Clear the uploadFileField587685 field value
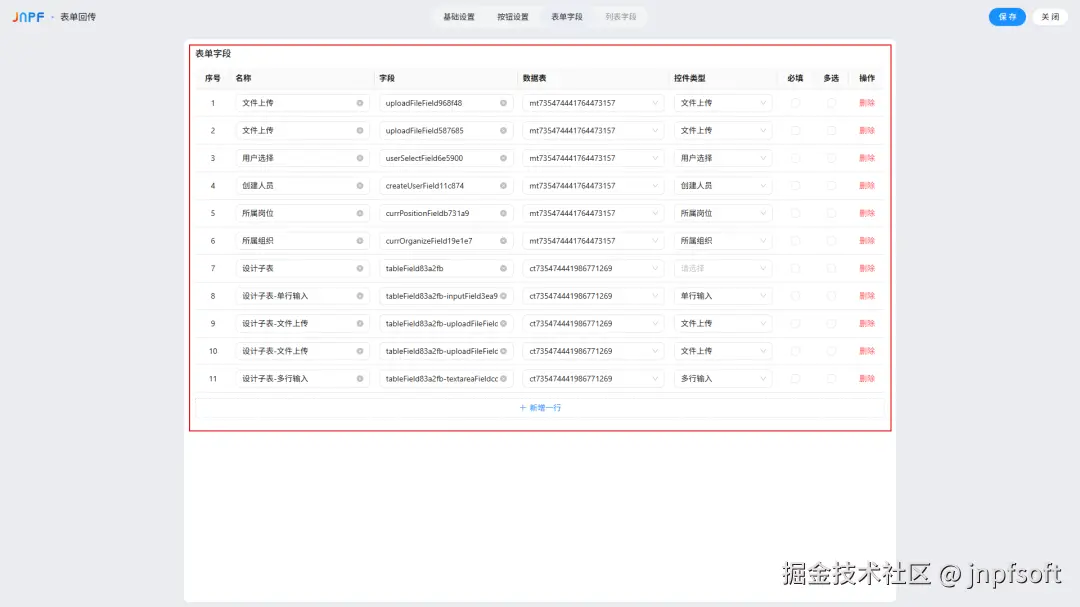 click(503, 131)
